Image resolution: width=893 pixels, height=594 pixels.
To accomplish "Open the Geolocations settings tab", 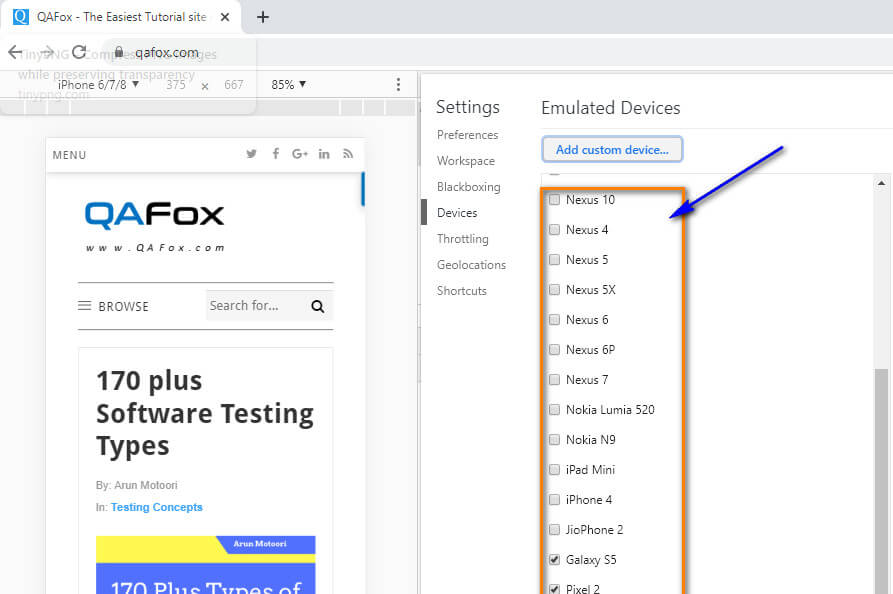I will coord(471,265).
